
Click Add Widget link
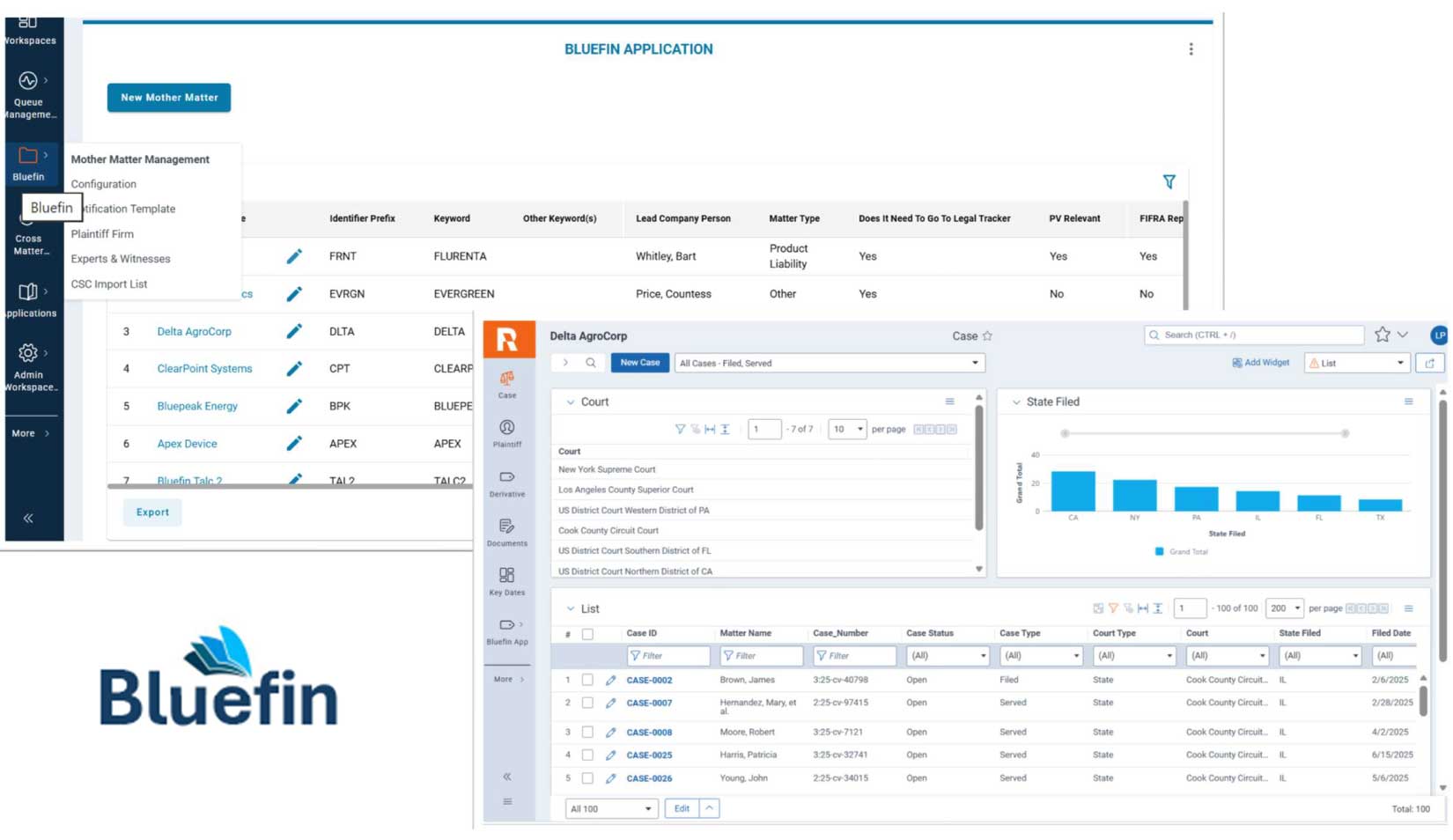(x=1260, y=363)
